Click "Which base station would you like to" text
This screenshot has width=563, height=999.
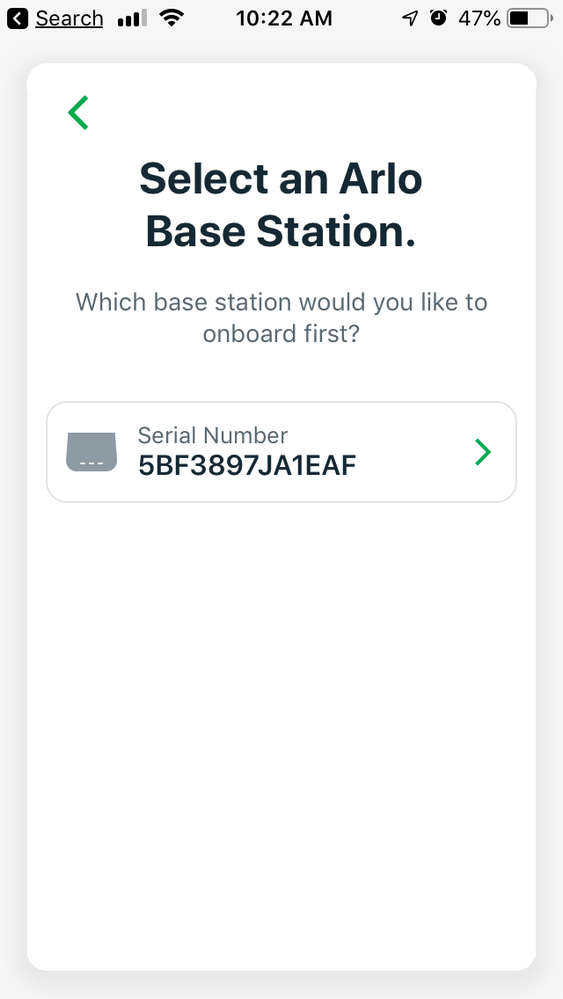(281, 301)
